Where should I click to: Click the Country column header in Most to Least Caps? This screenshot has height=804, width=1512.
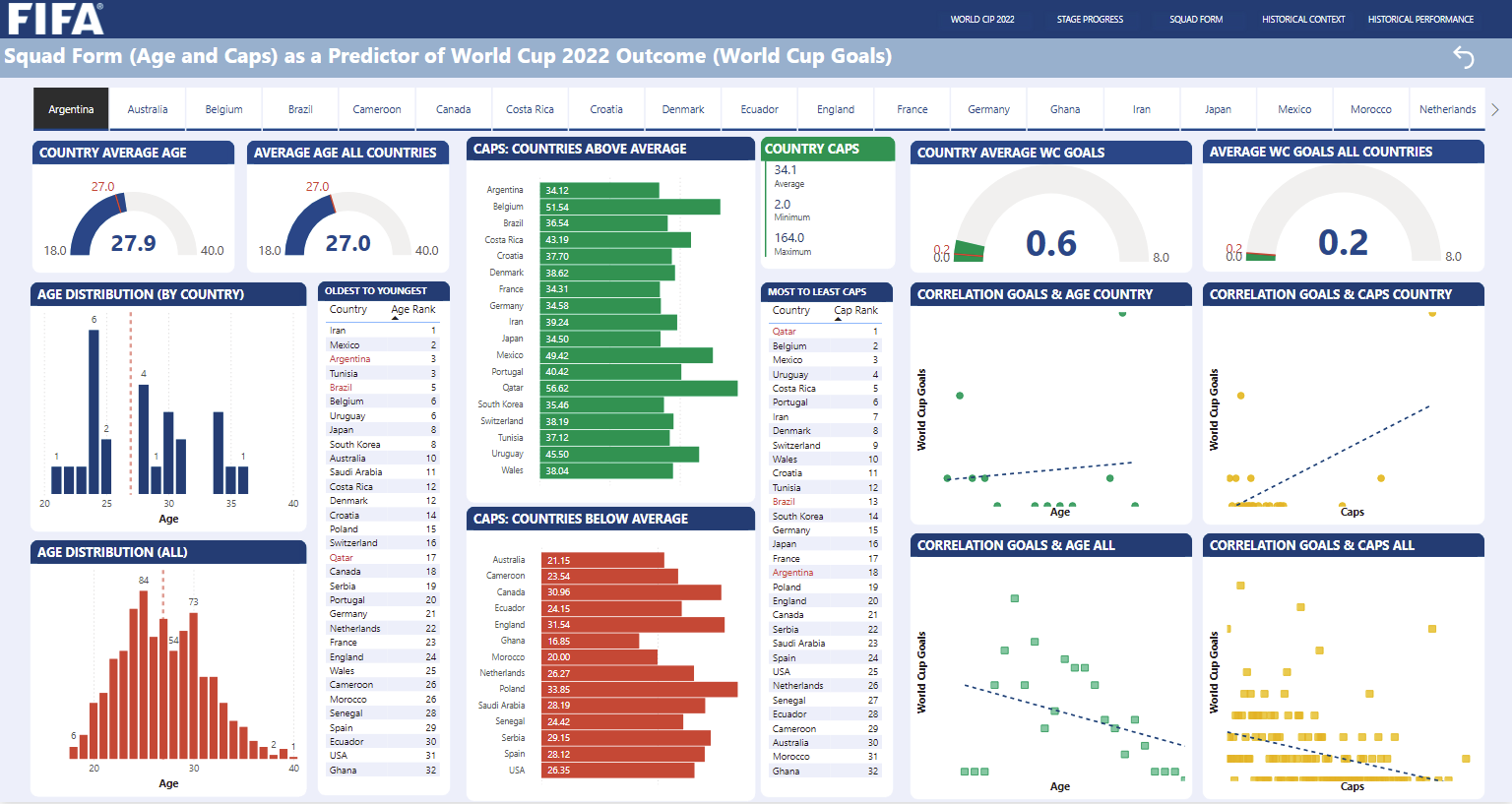click(790, 310)
